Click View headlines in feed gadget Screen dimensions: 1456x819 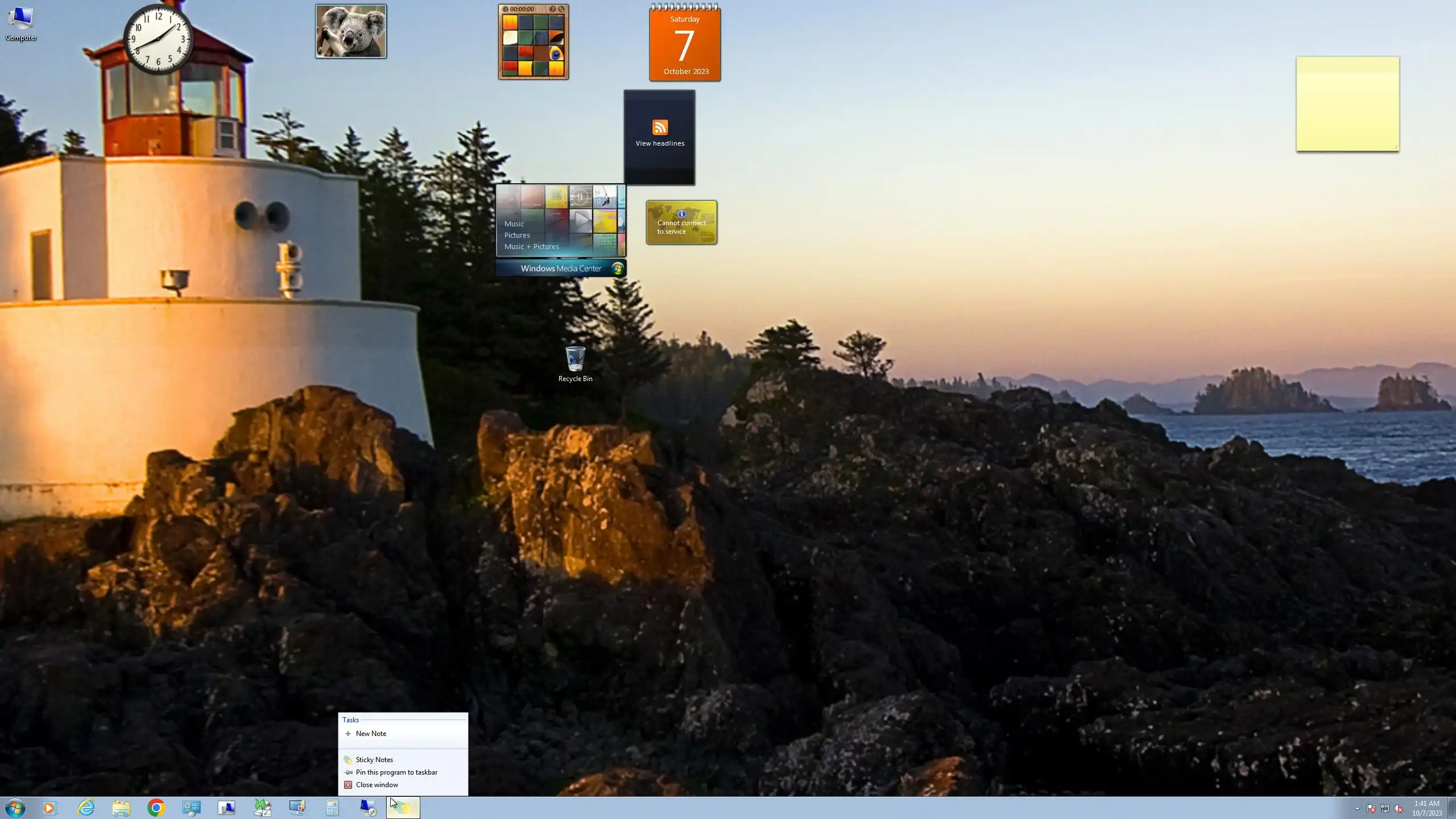tap(660, 143)
